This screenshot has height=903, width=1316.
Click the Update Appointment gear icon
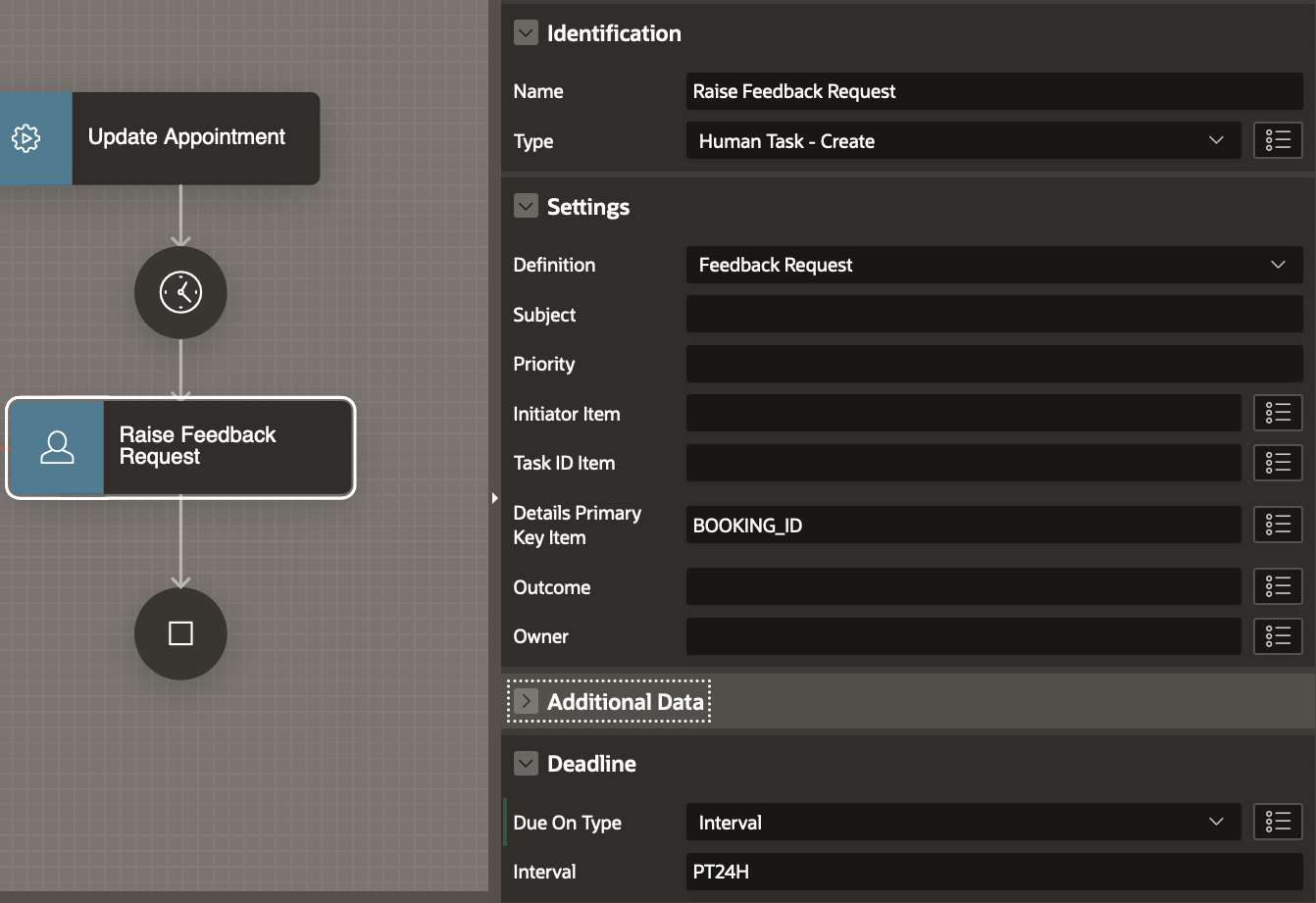point(26,138)
